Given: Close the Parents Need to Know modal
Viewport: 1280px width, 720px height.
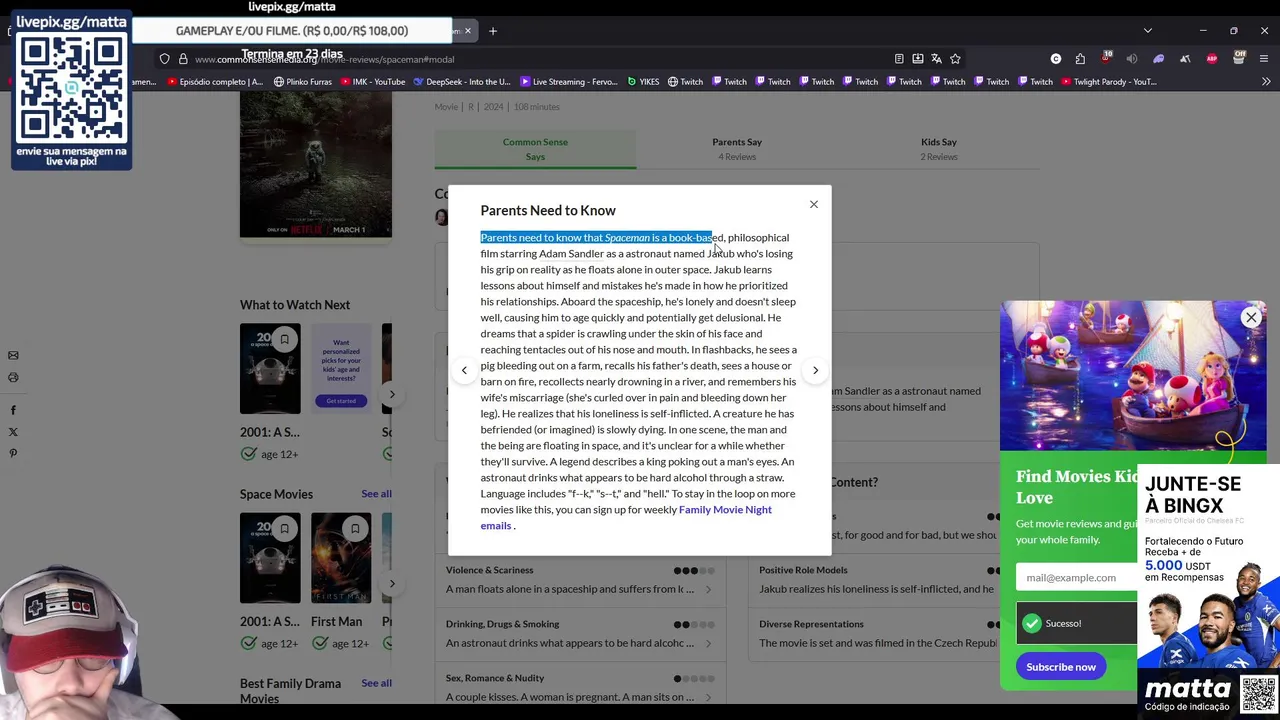Looking at the screenshot, I should 814,204.
